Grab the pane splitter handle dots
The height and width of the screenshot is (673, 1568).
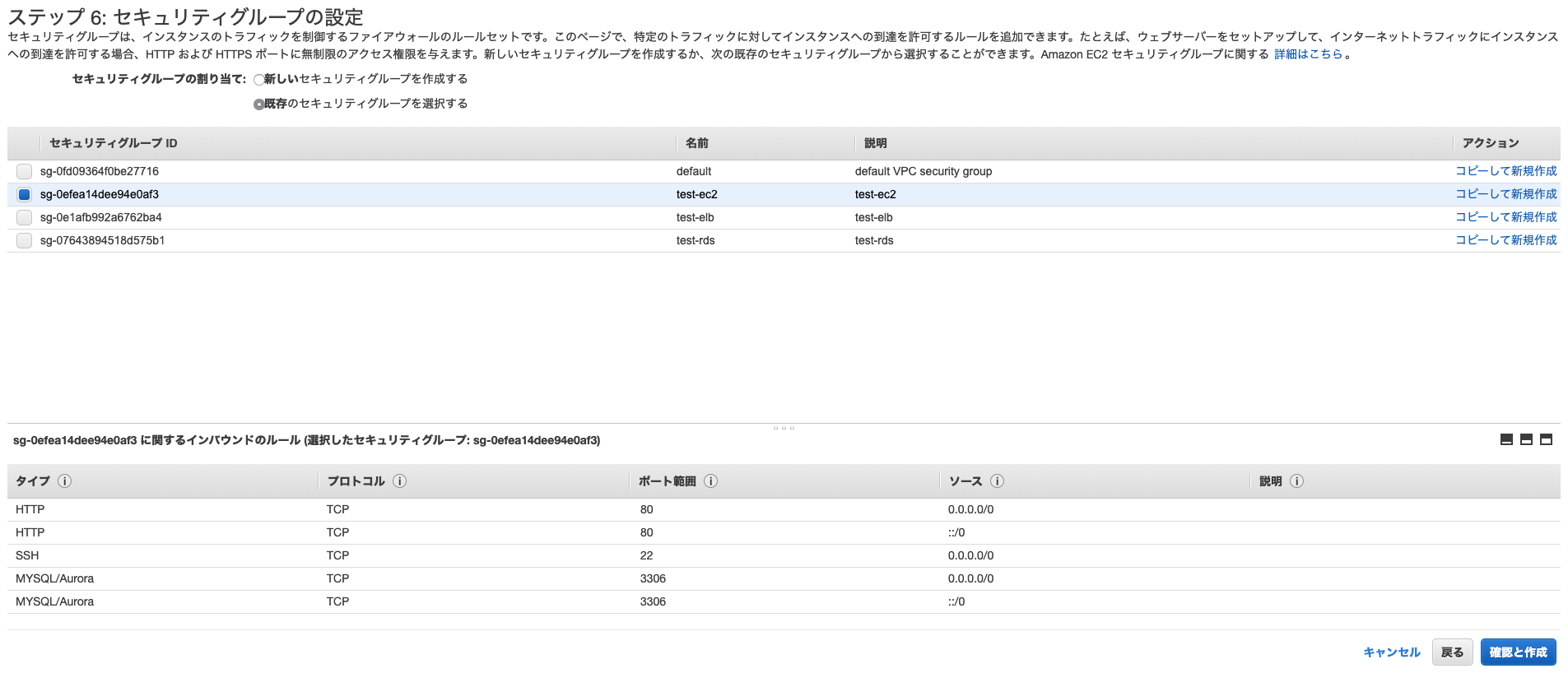(784, 428)
